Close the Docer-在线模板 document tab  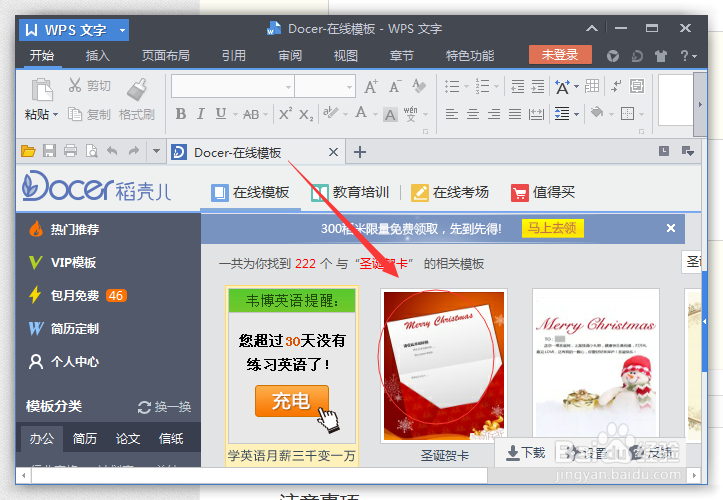[333, 152]
